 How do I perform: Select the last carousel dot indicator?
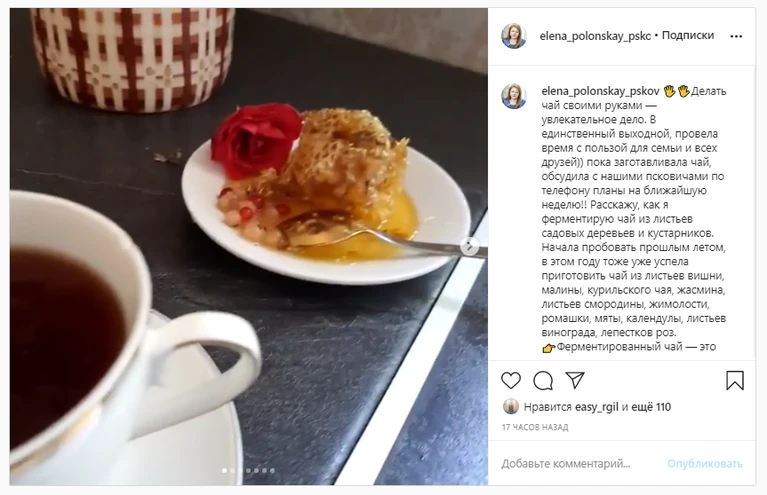click(x=272, y=471)
